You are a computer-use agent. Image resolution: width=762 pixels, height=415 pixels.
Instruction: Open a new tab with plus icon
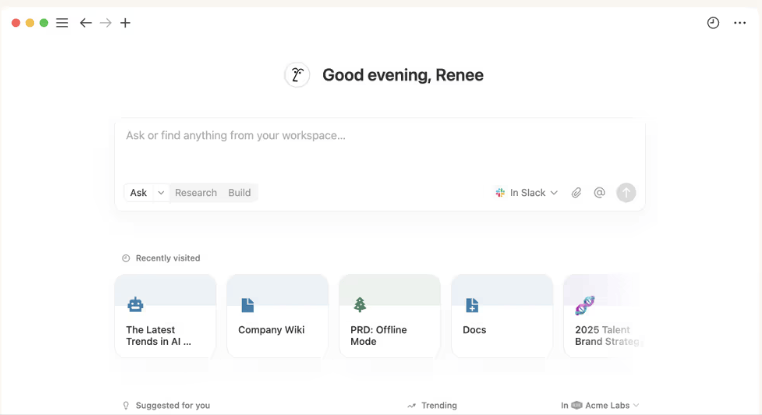125,23
